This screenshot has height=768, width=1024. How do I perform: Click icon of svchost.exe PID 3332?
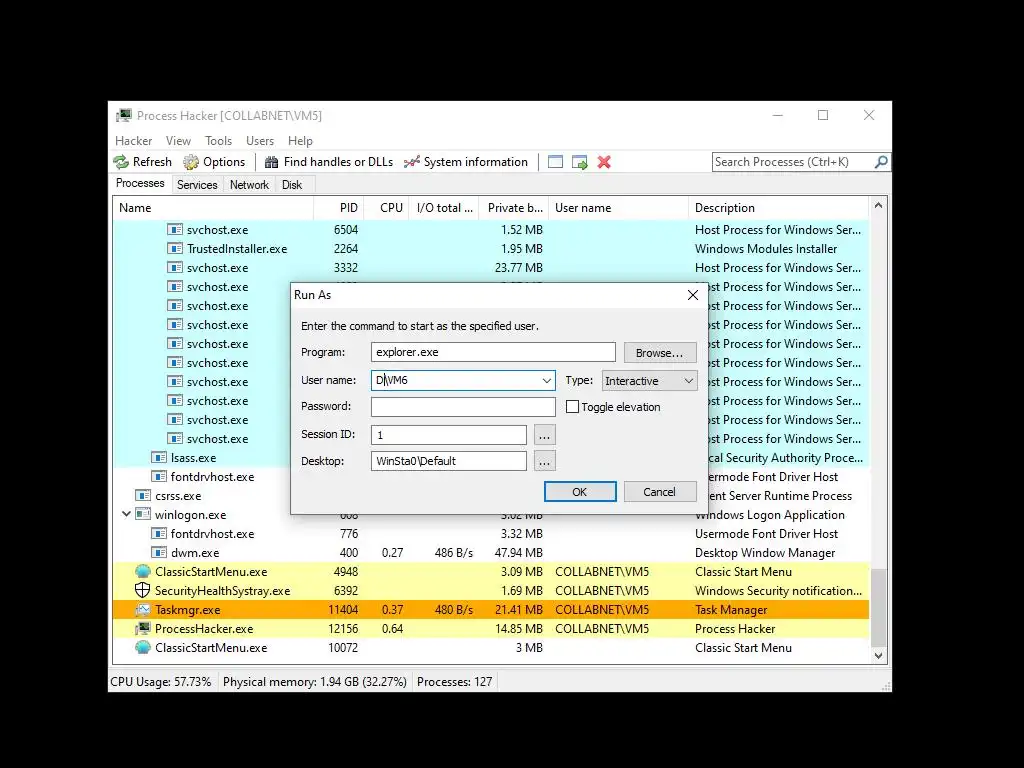click(174, 268)
